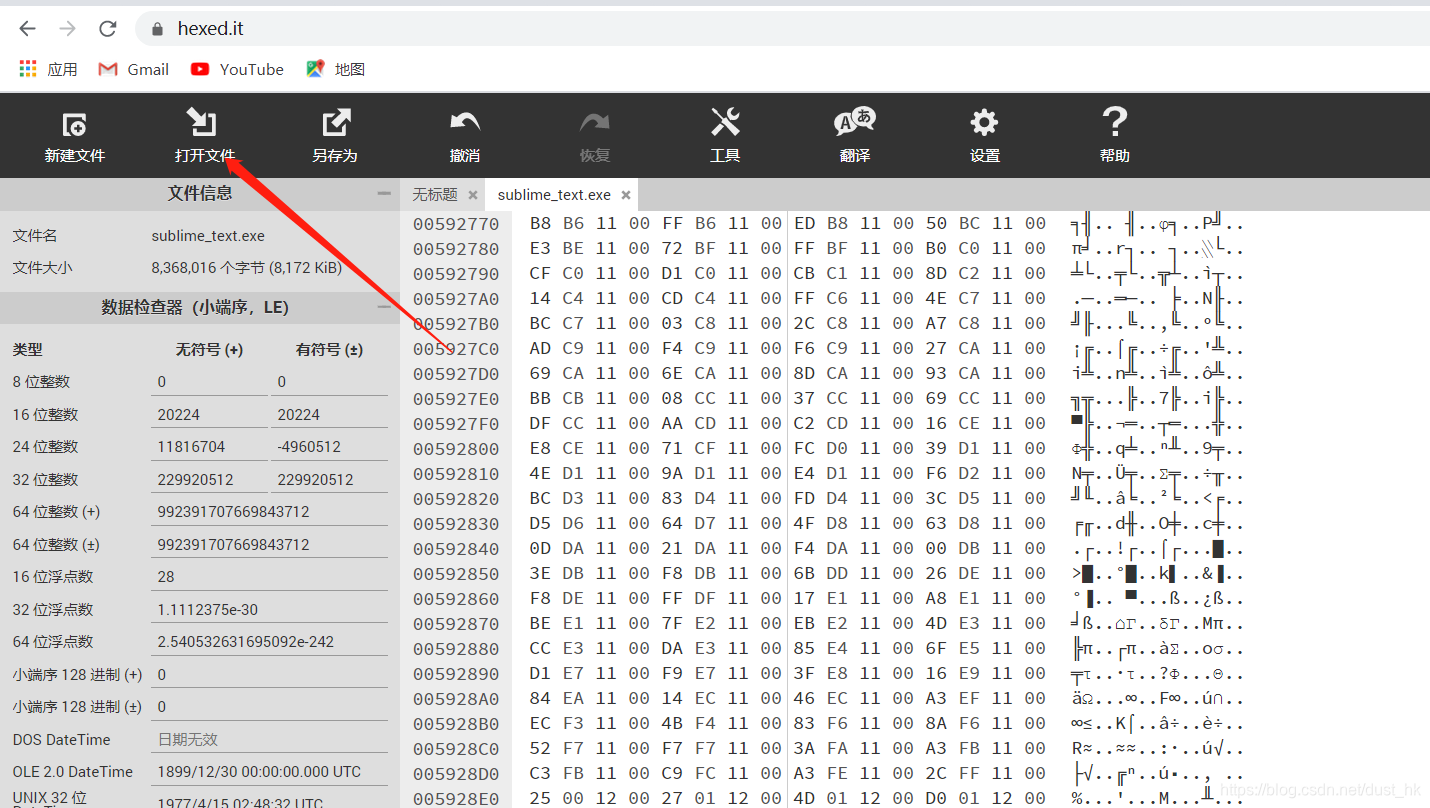Open the Apps (应用) bookmark grid
Viewport: 1430px width, 808px height.
(48, 69)
